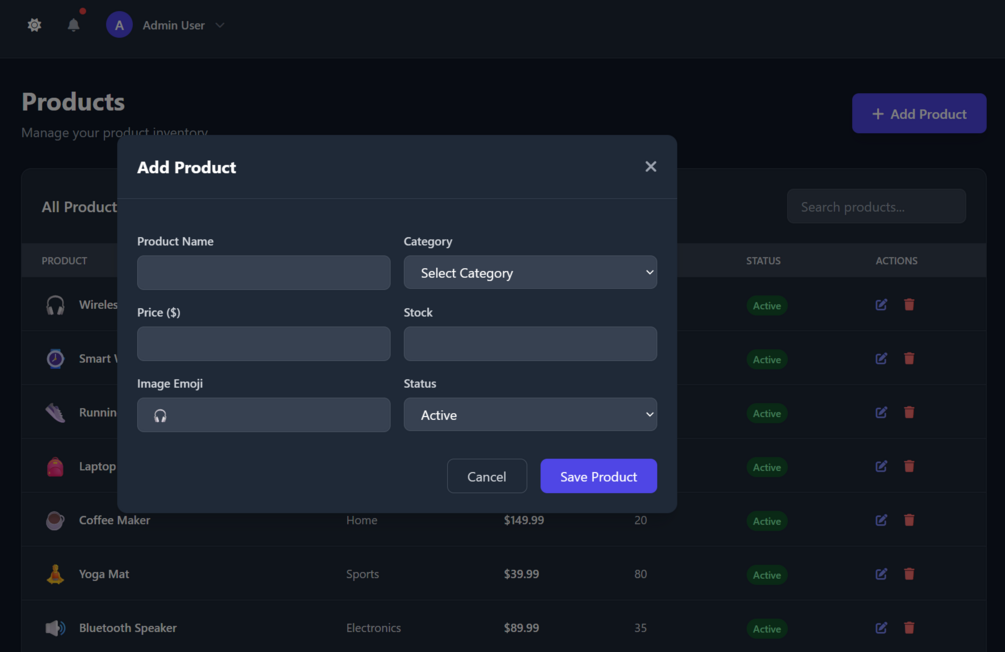Expand the Admin User account menu
This screenshot has width=1005, height=652.
(x=220, y=25)
